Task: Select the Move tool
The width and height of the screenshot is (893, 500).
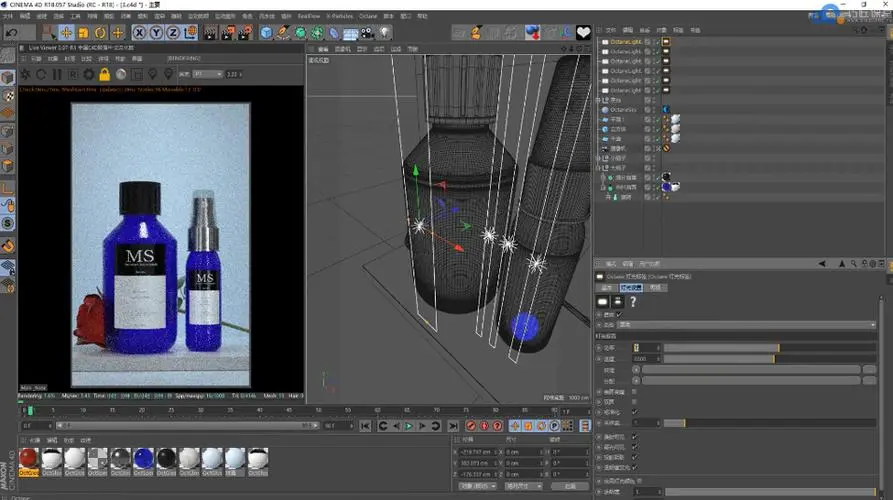Action: click(66, 33)
